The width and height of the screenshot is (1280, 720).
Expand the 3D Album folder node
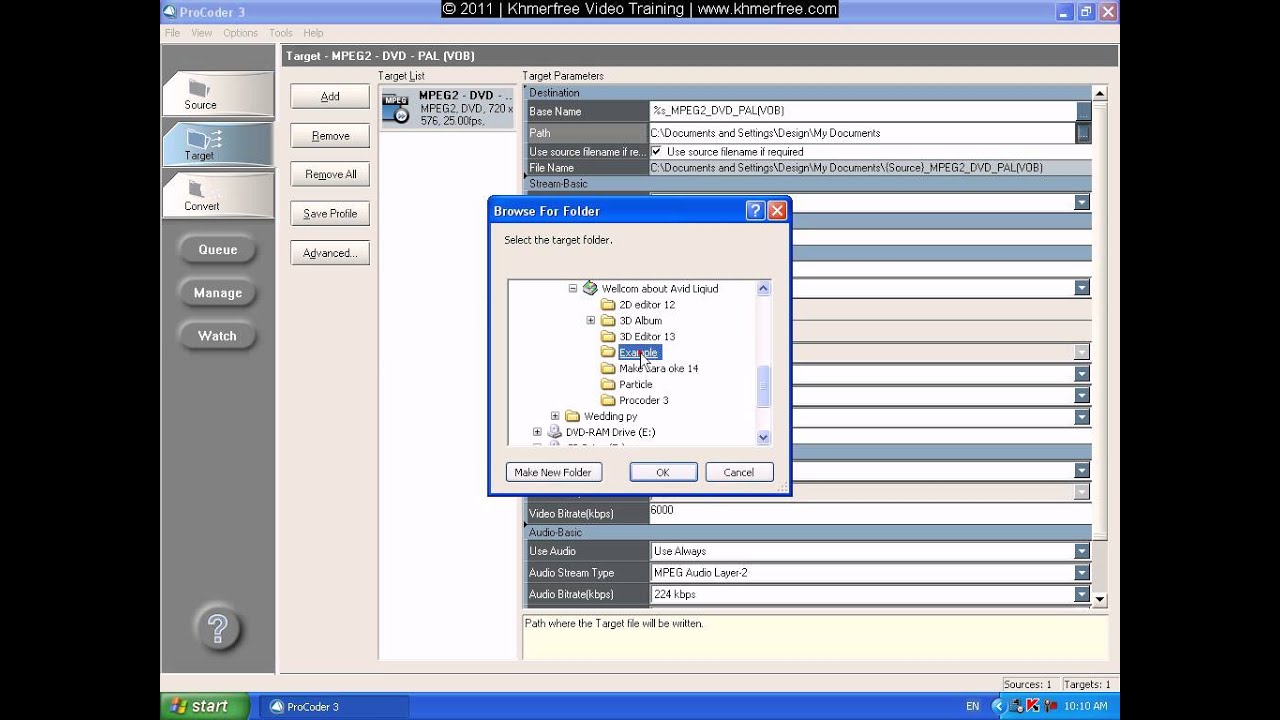[x=591, y=320]
